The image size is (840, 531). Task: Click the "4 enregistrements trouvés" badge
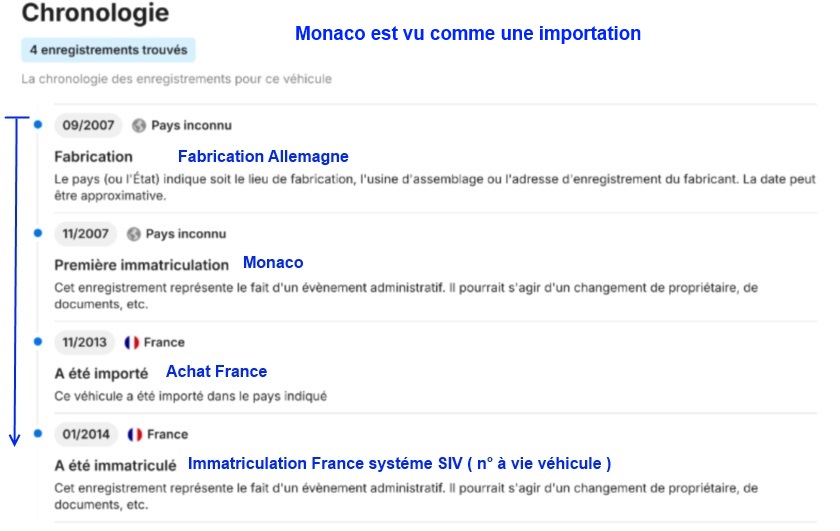(108, 49)
